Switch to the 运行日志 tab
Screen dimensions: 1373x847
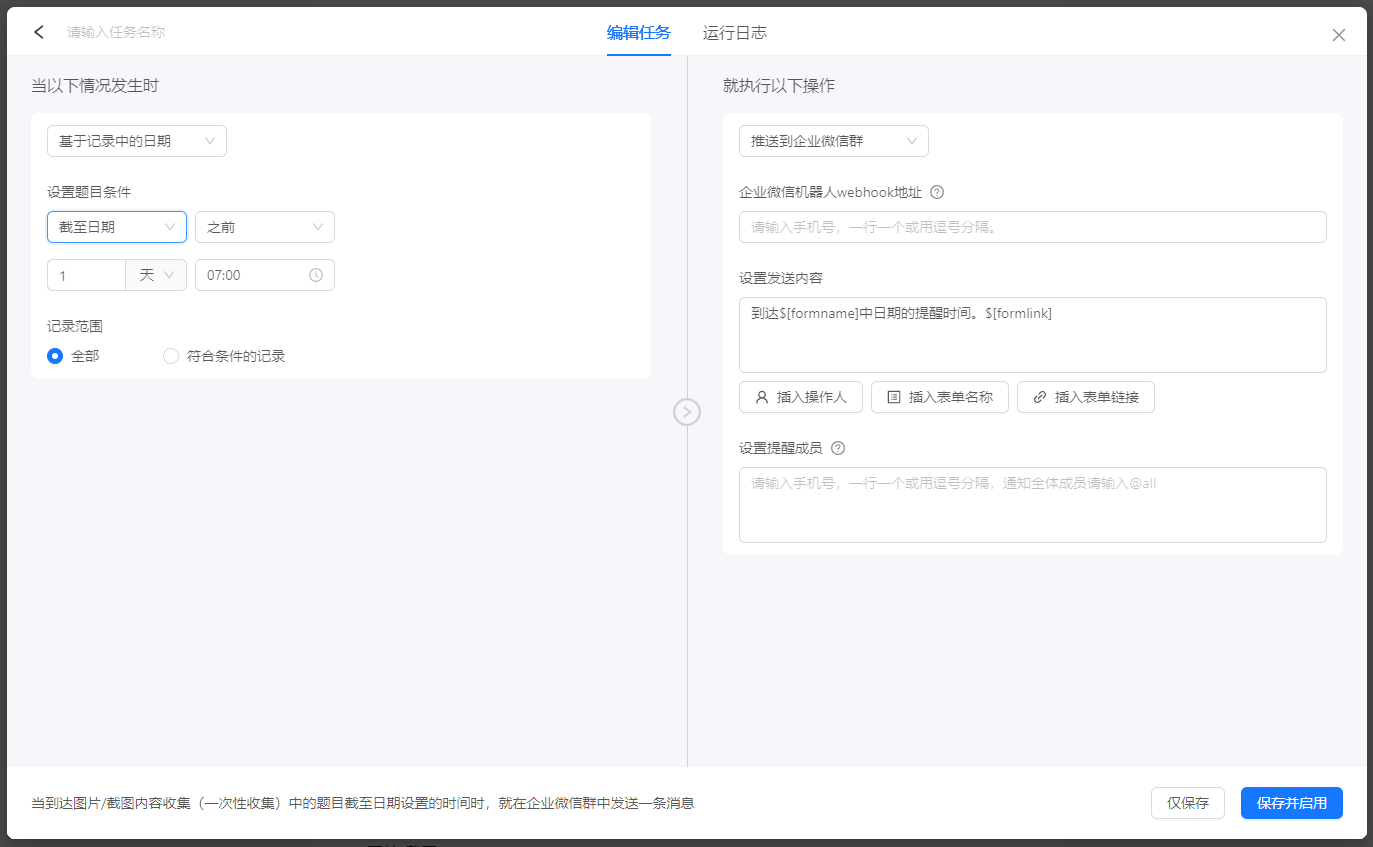735,33
